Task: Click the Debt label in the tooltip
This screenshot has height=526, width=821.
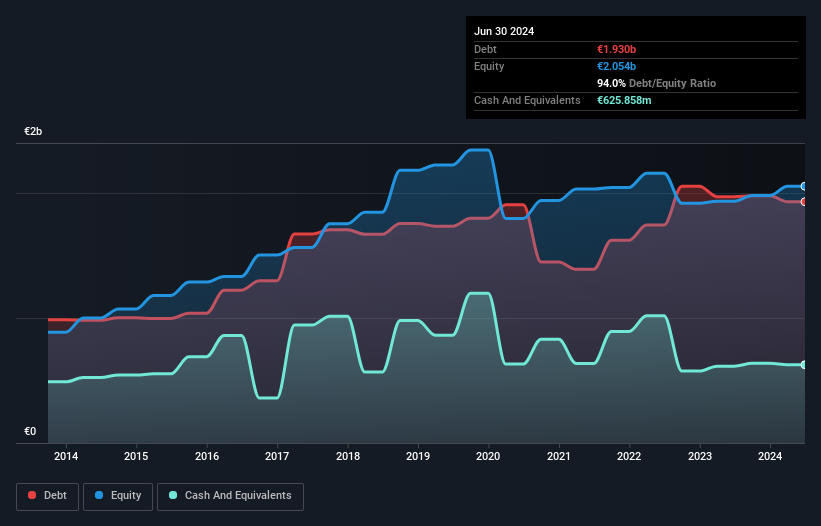Action: click(485, 49)
